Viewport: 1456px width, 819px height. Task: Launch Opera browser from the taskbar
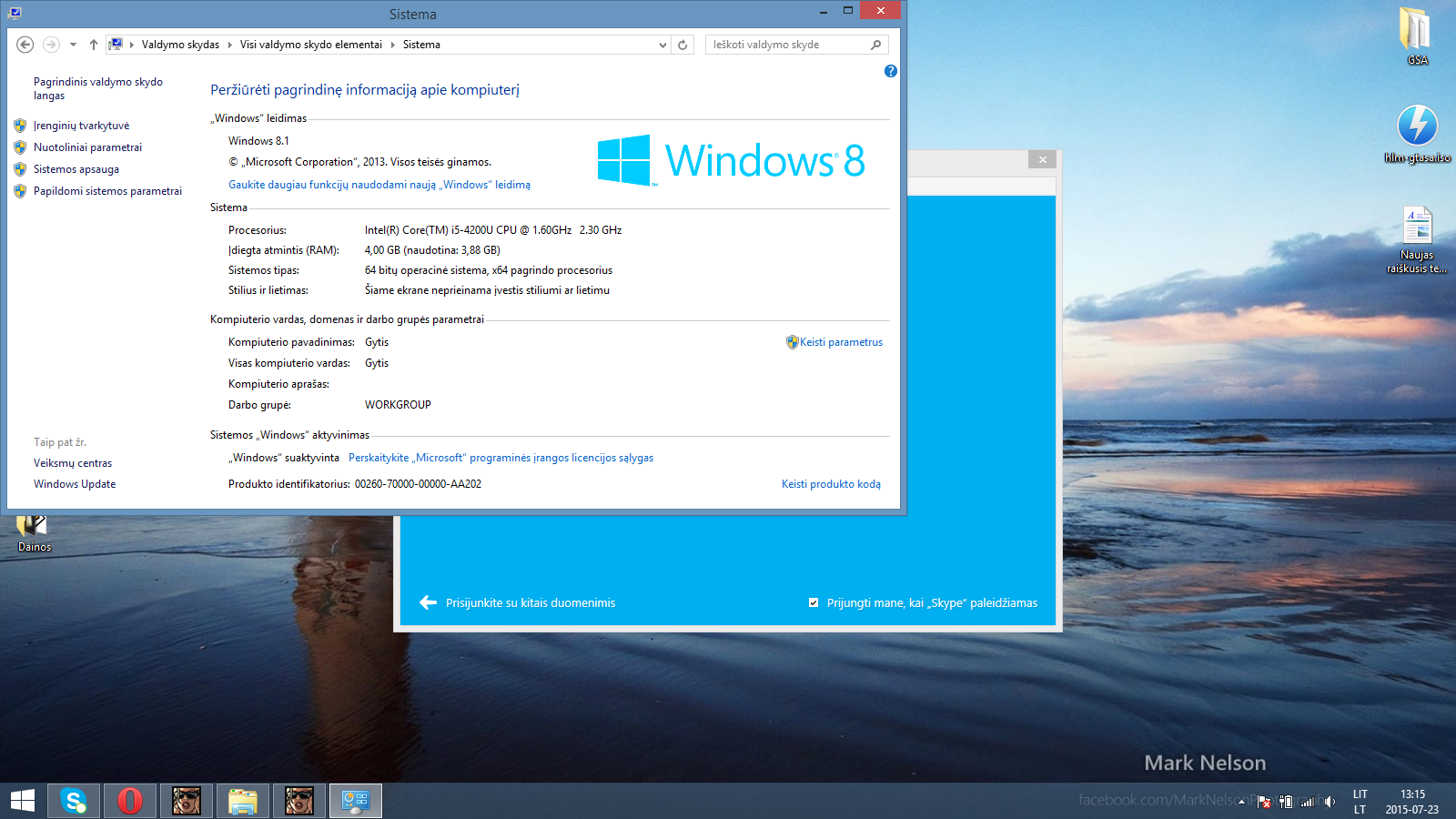point(130,801)
